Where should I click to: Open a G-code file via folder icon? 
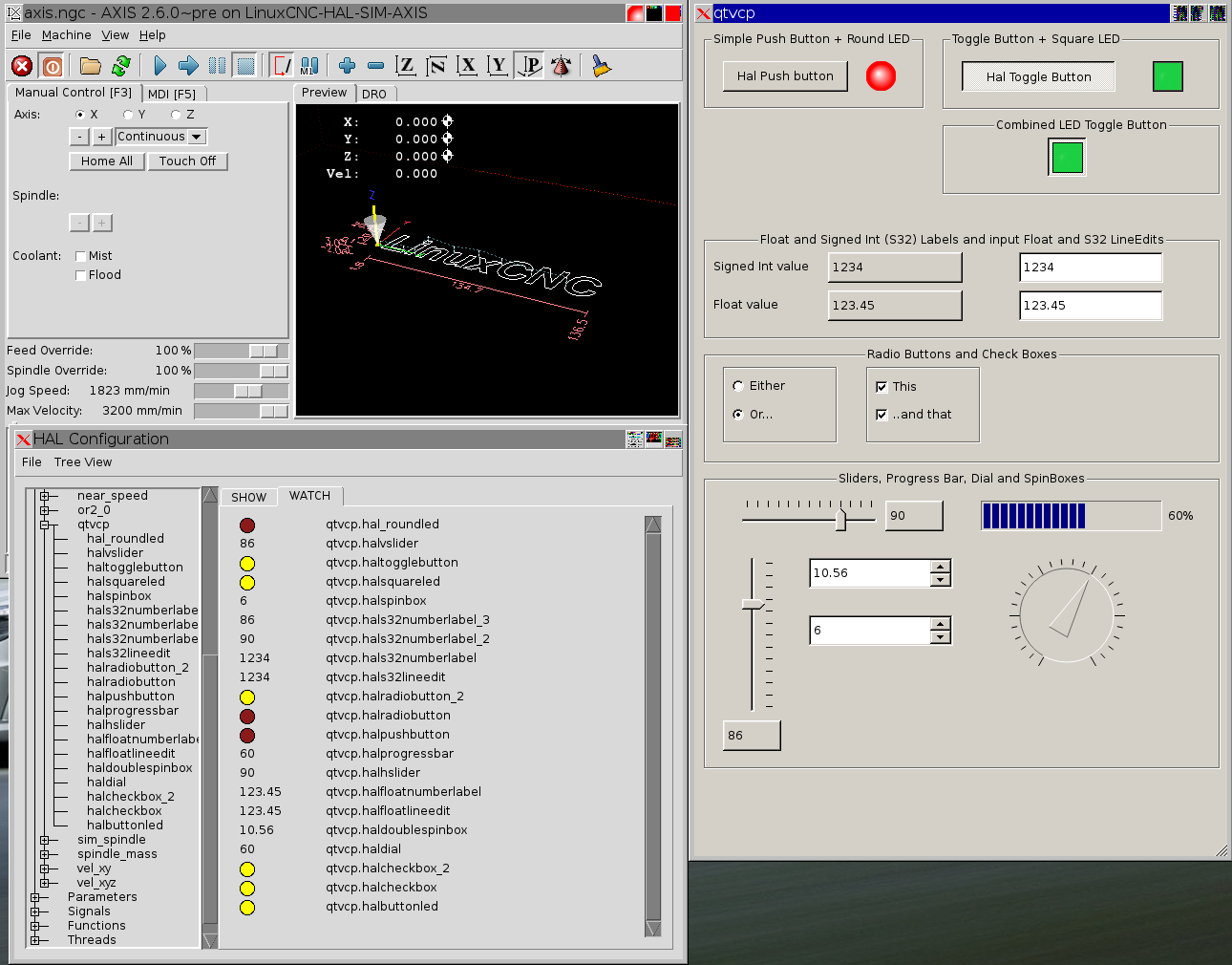[x=91, y=66]
